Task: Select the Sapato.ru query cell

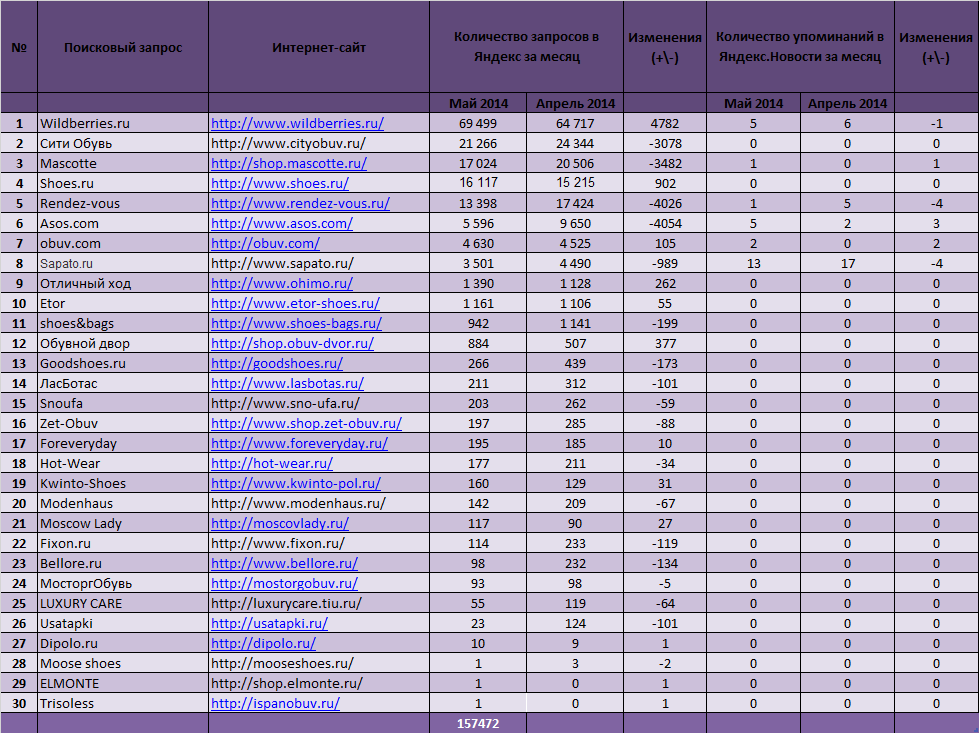Action: [123, 263]
